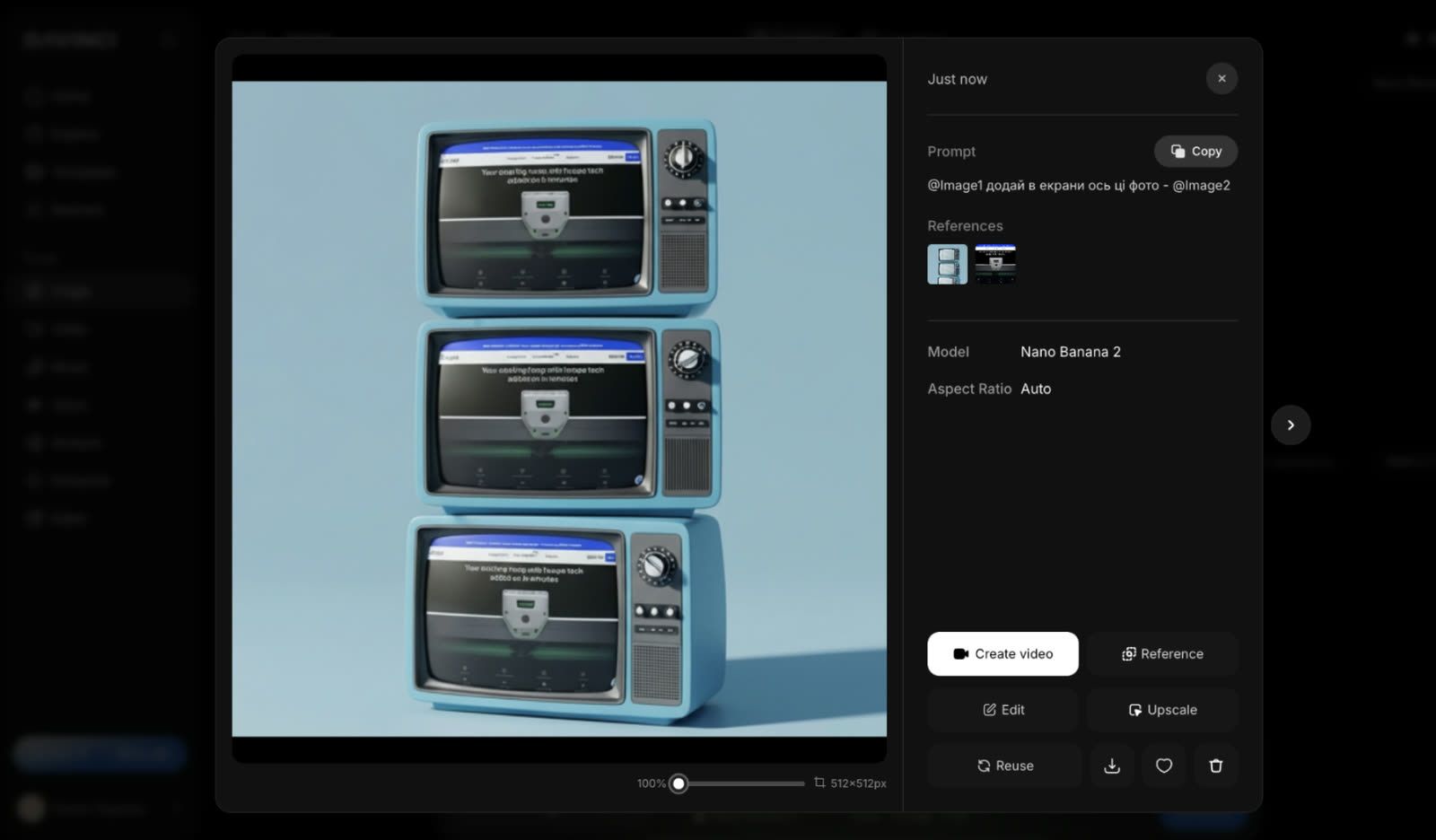
Task: Click the Aspect Ratio Auto value
Action: [1036, 389]
